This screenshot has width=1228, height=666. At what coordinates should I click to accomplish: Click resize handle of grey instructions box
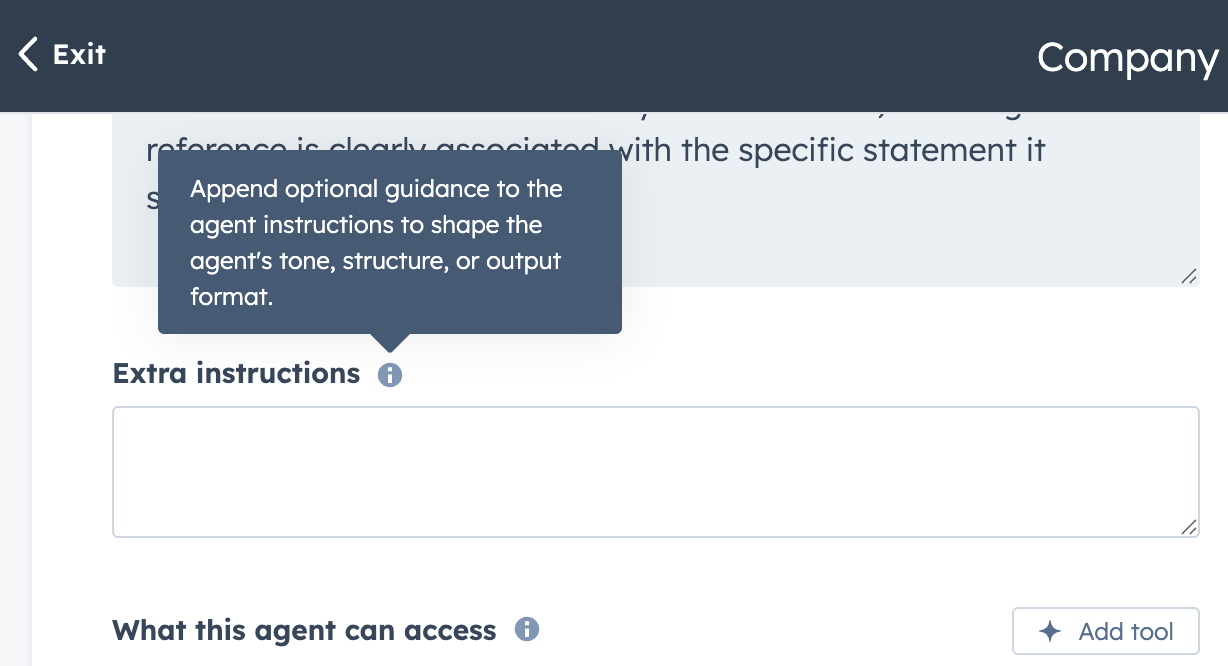point(1188,277)
